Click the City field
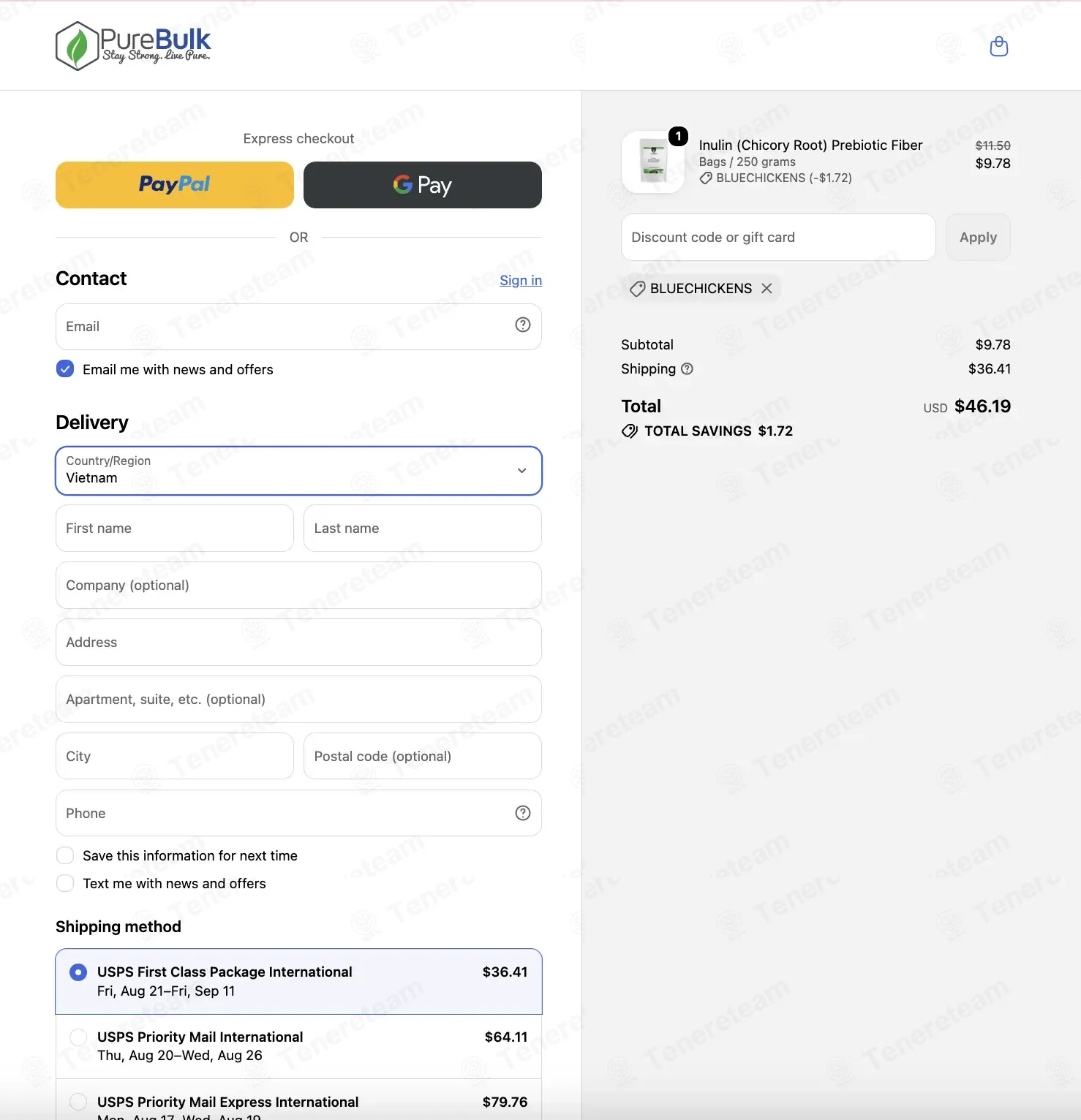 (x=175, y=757)
